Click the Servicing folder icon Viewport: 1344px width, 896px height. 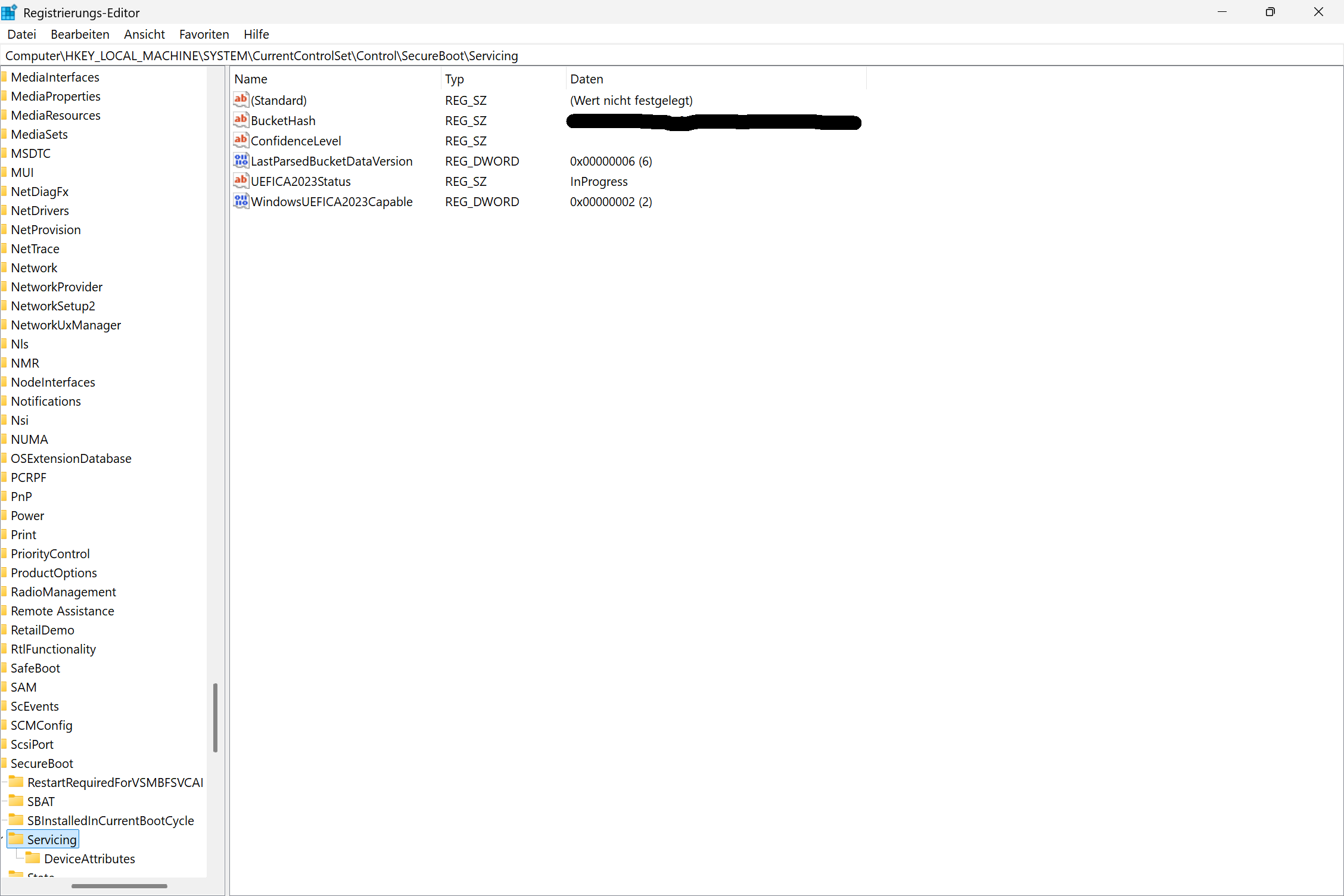coord(17,839)
